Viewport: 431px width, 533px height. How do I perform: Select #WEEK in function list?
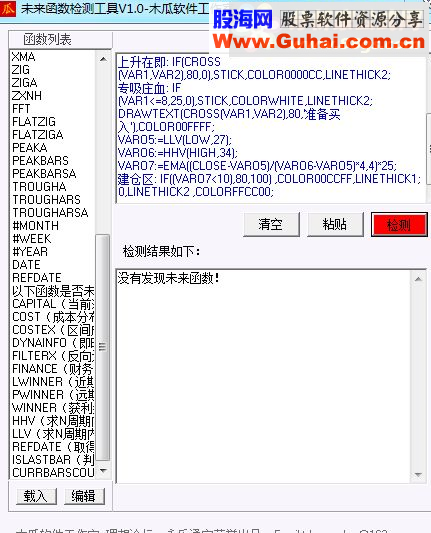click(32, 239)
